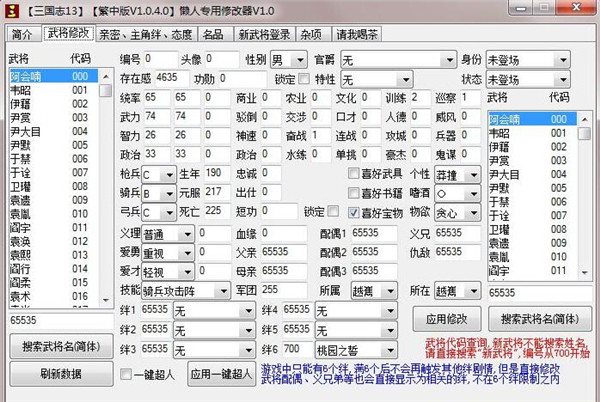This screenshot has height=402, width=600.
Task: Open the 名品 tab
Action: (x=213, y=34)
